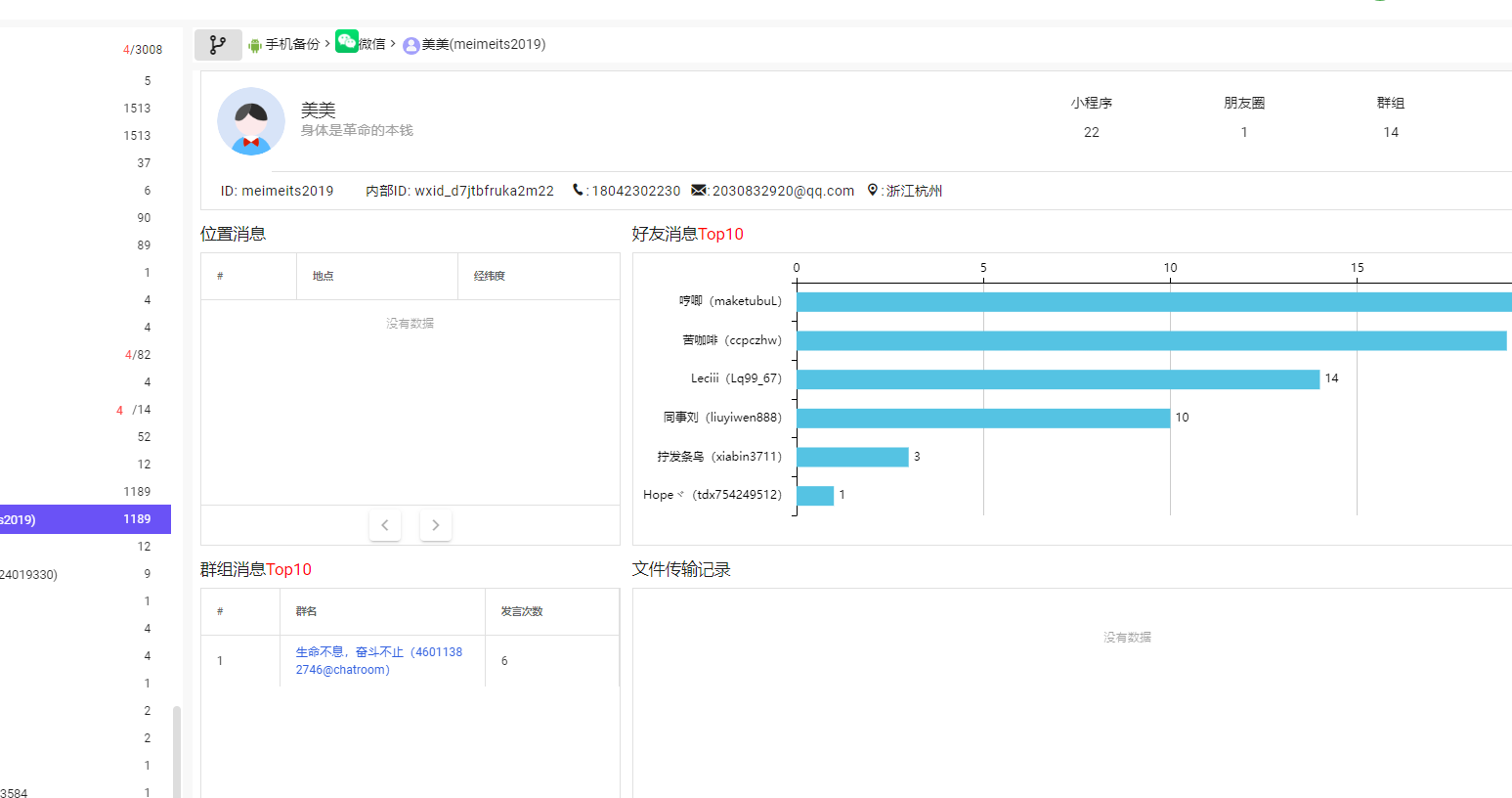Image resolution: width=1512 pixels, height=798 pixels.
Task: Select sidebar row showing 52
Action: coord(85,437)
